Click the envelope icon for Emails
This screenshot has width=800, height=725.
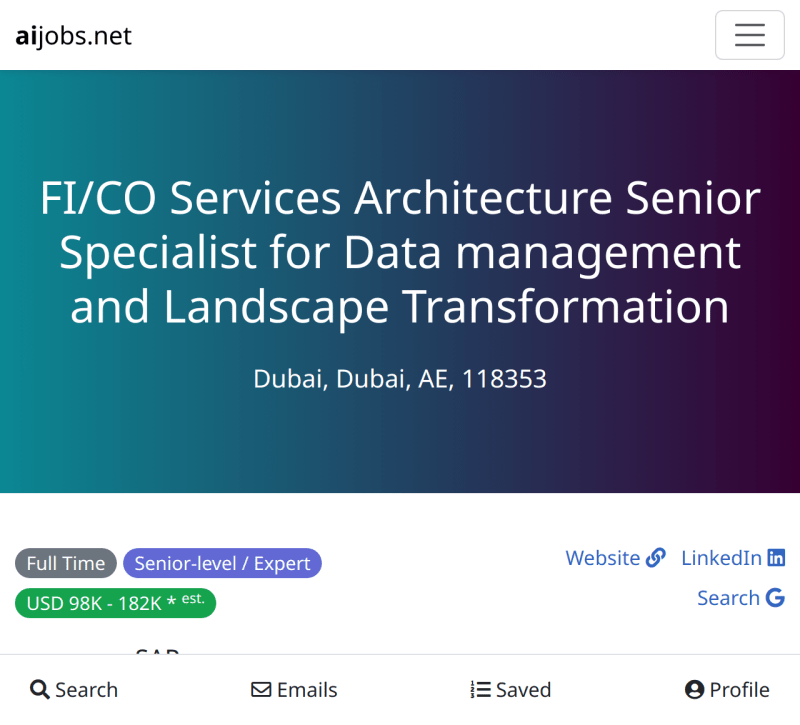(261, 690)
